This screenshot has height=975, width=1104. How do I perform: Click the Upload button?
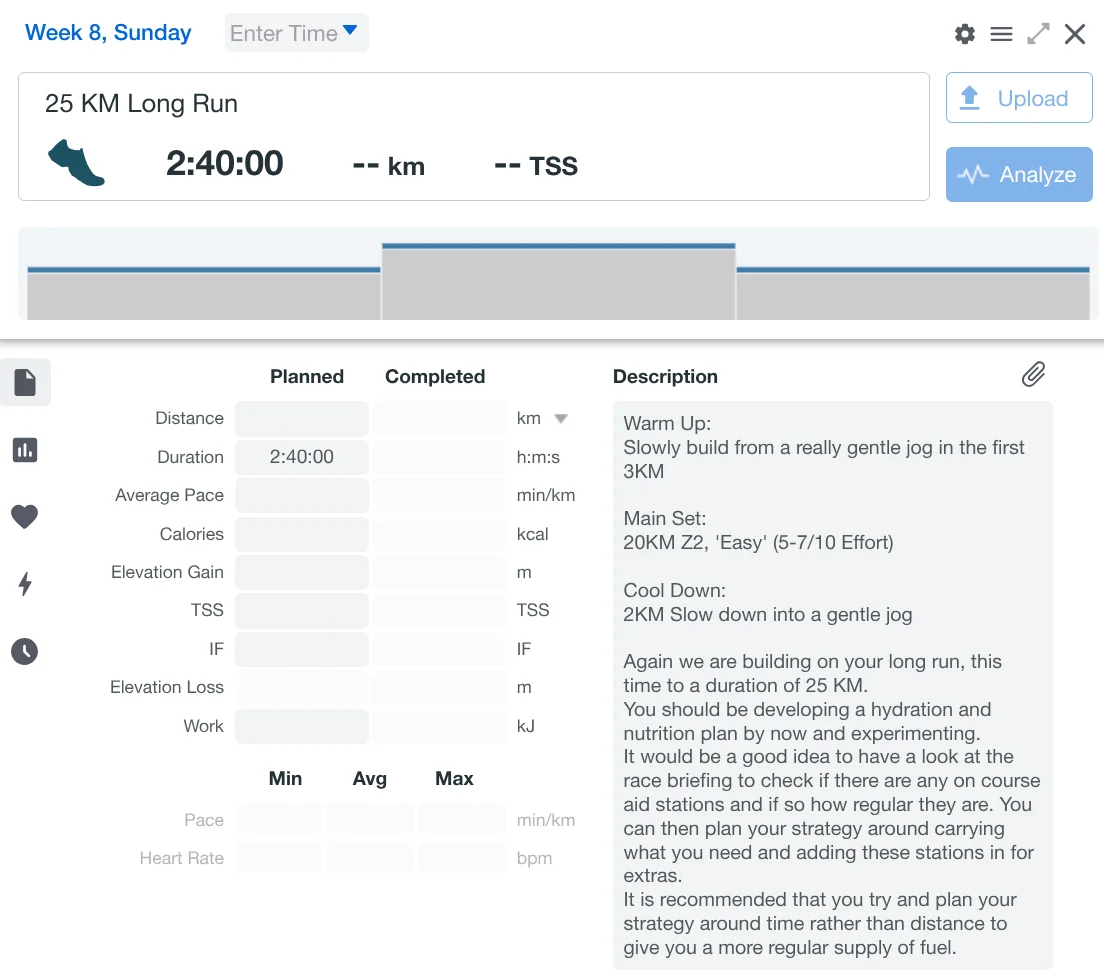pyautogui.click(x=1018, y=98)
